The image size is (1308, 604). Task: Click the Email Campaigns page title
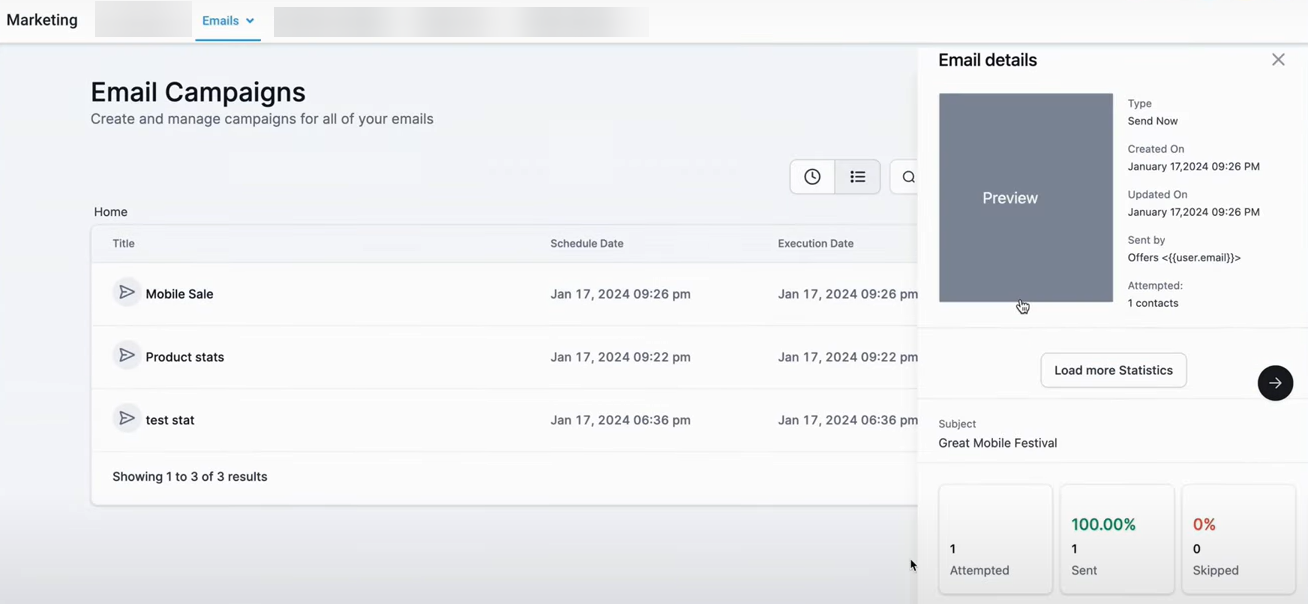(x=198, y=92)
